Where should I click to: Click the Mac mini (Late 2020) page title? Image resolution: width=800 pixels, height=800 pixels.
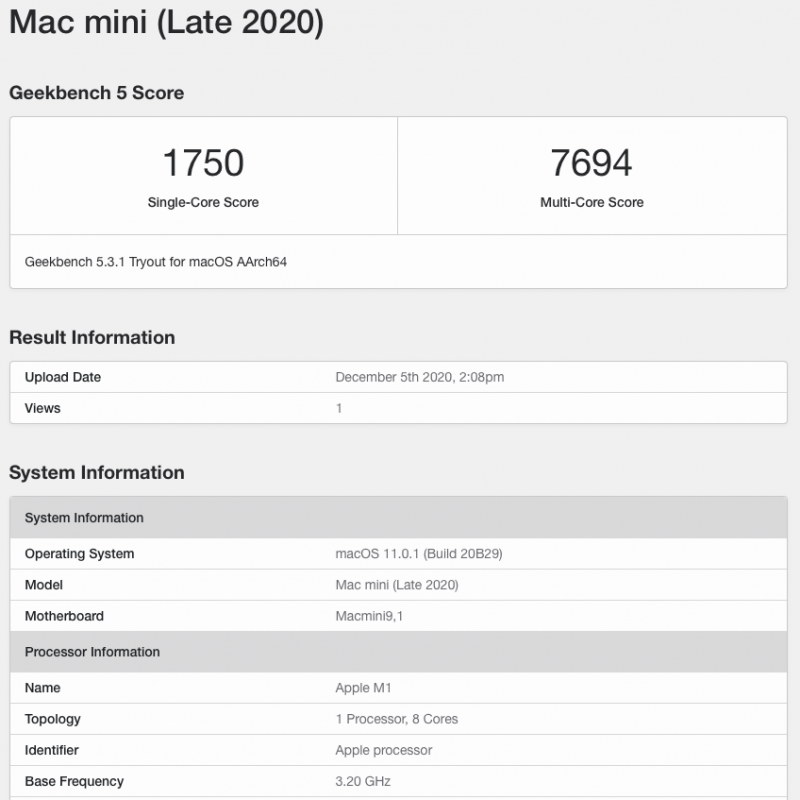click(166, 22)
